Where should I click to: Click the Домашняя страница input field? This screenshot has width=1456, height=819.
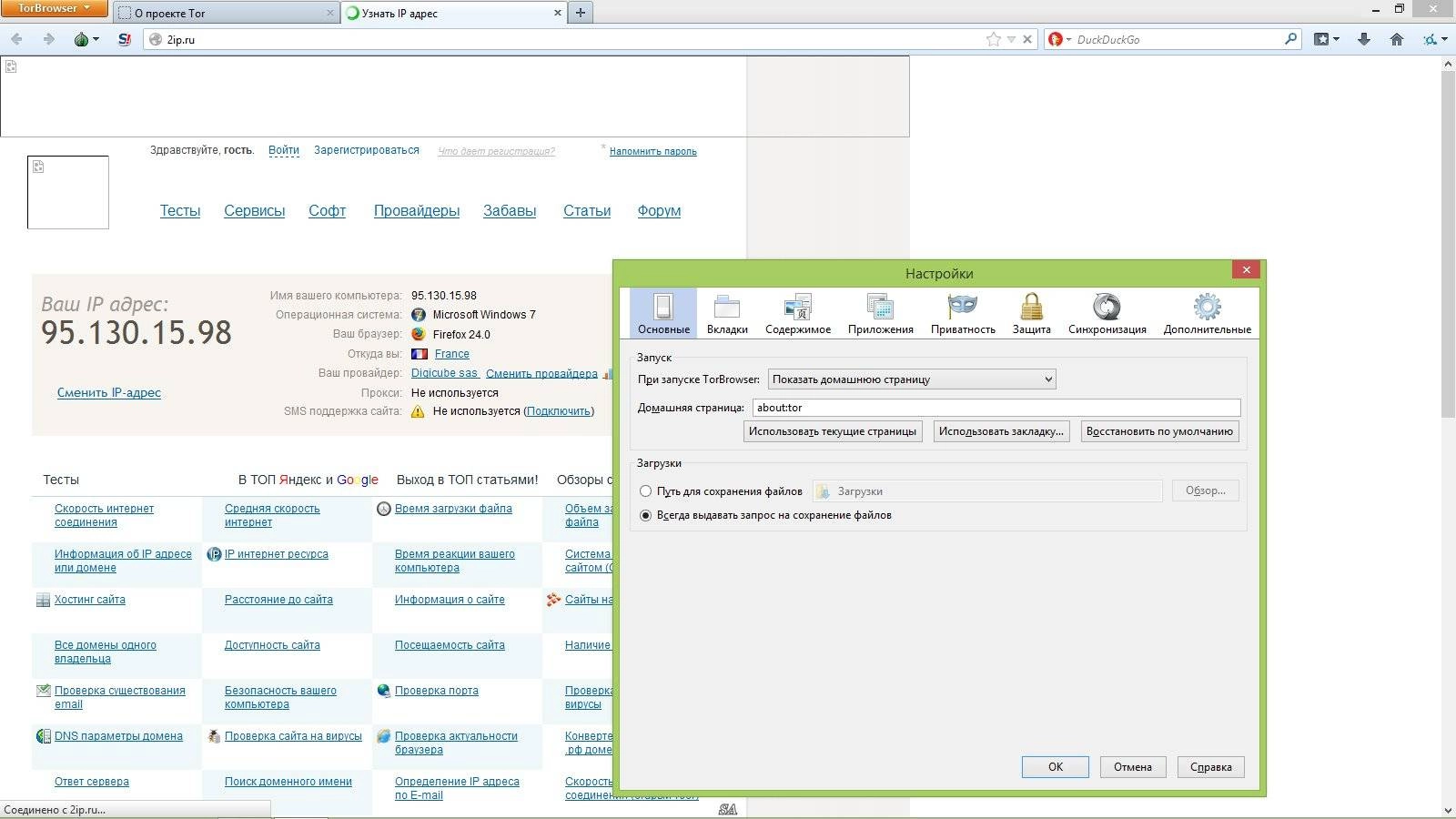click(996, 408)
